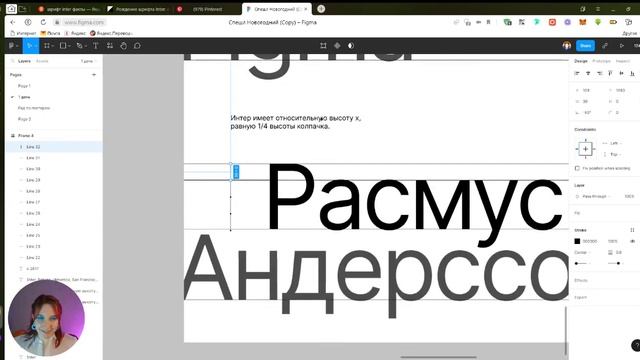This screenshot has width=640, height=360.
Task: Click the browser reload icon
Action: point(43,22)
